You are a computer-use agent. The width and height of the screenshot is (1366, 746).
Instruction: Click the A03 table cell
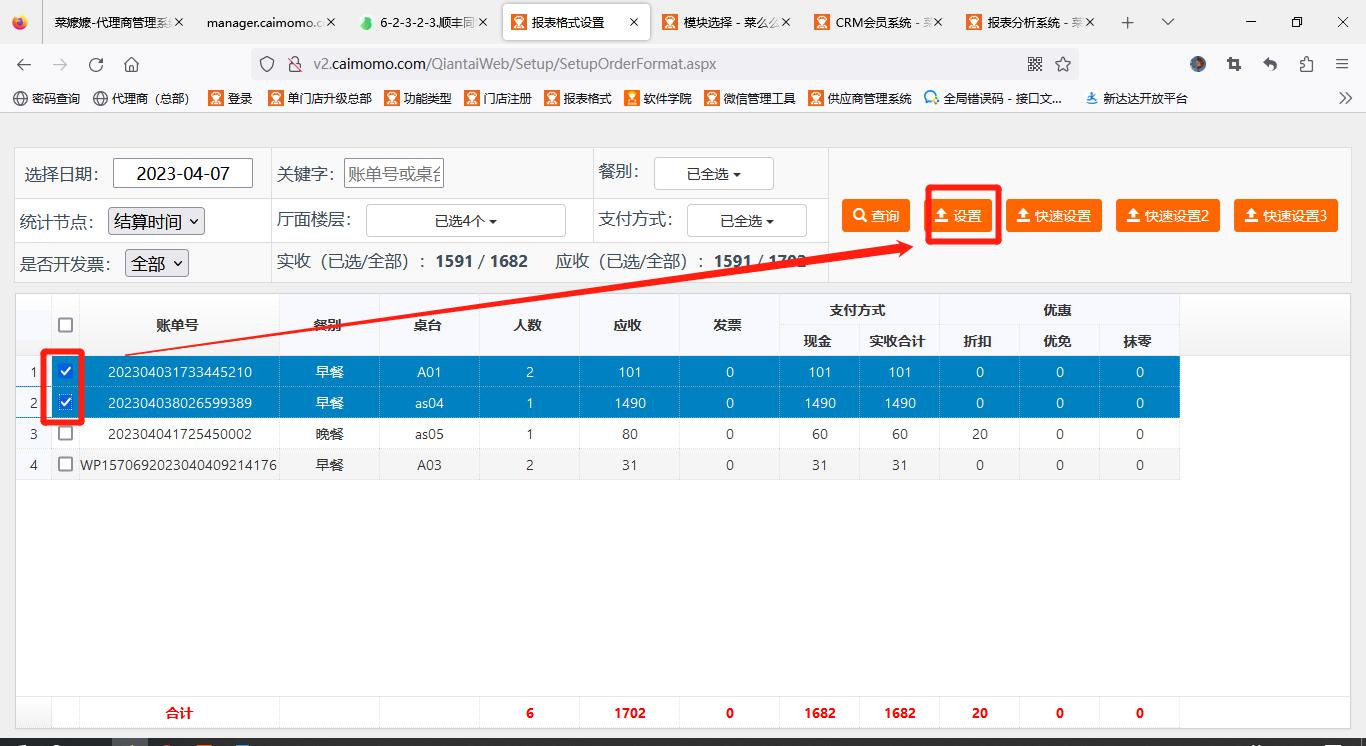(429, 465)
